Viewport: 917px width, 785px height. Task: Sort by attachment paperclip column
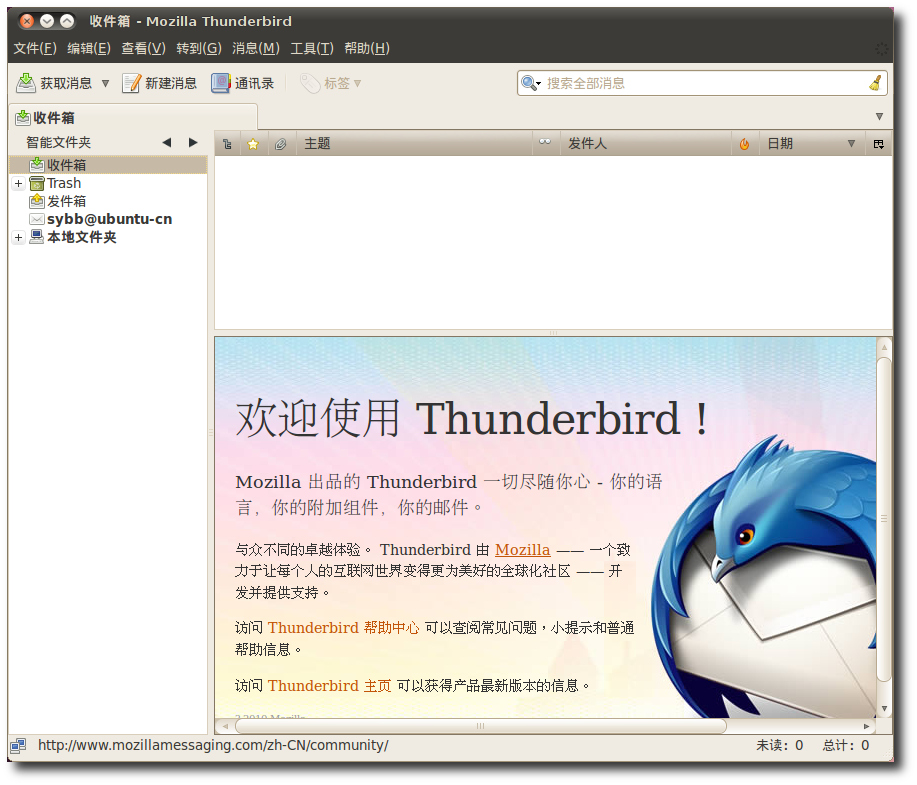[x=281, y=144]
